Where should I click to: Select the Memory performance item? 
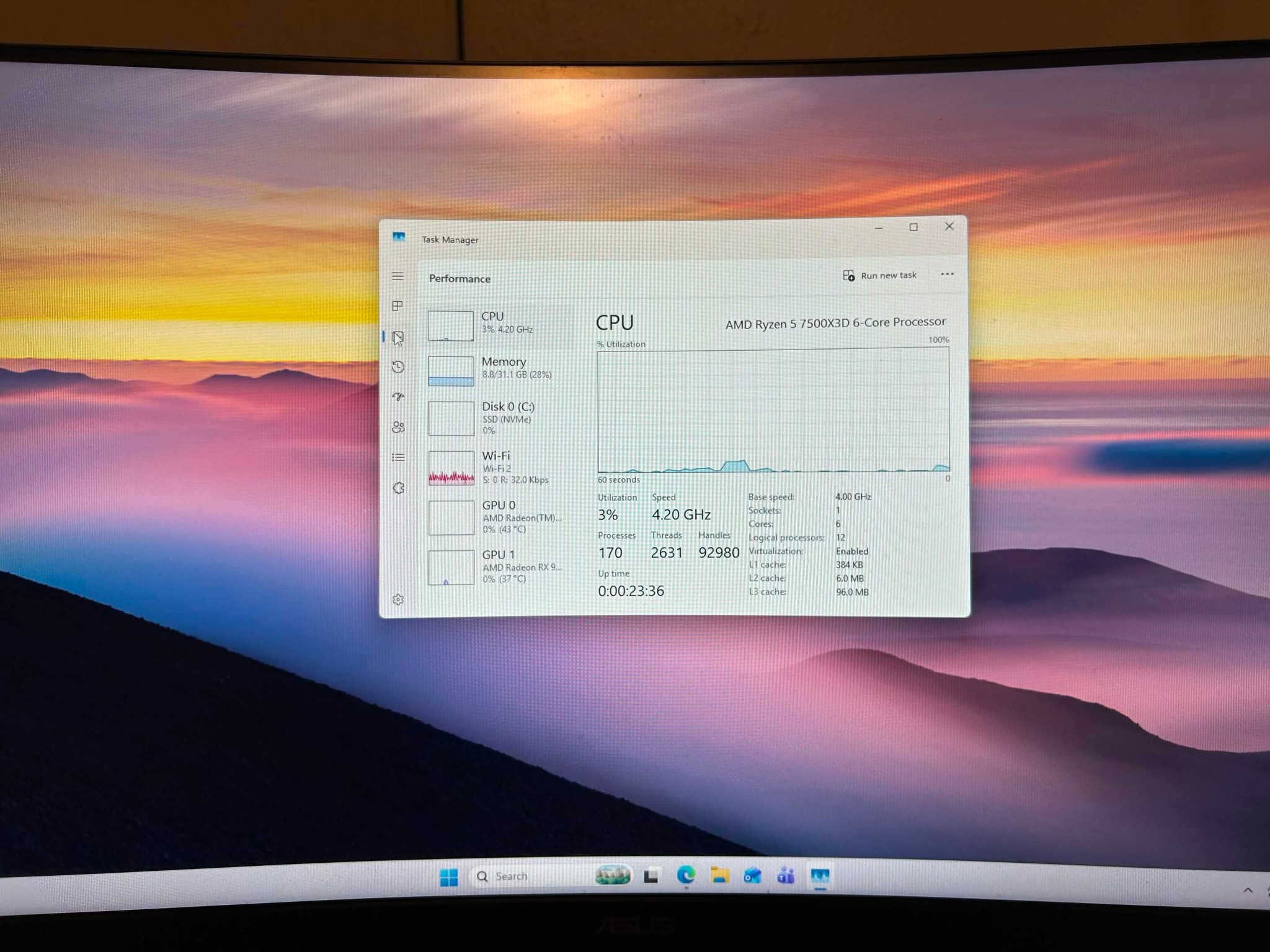499,369
